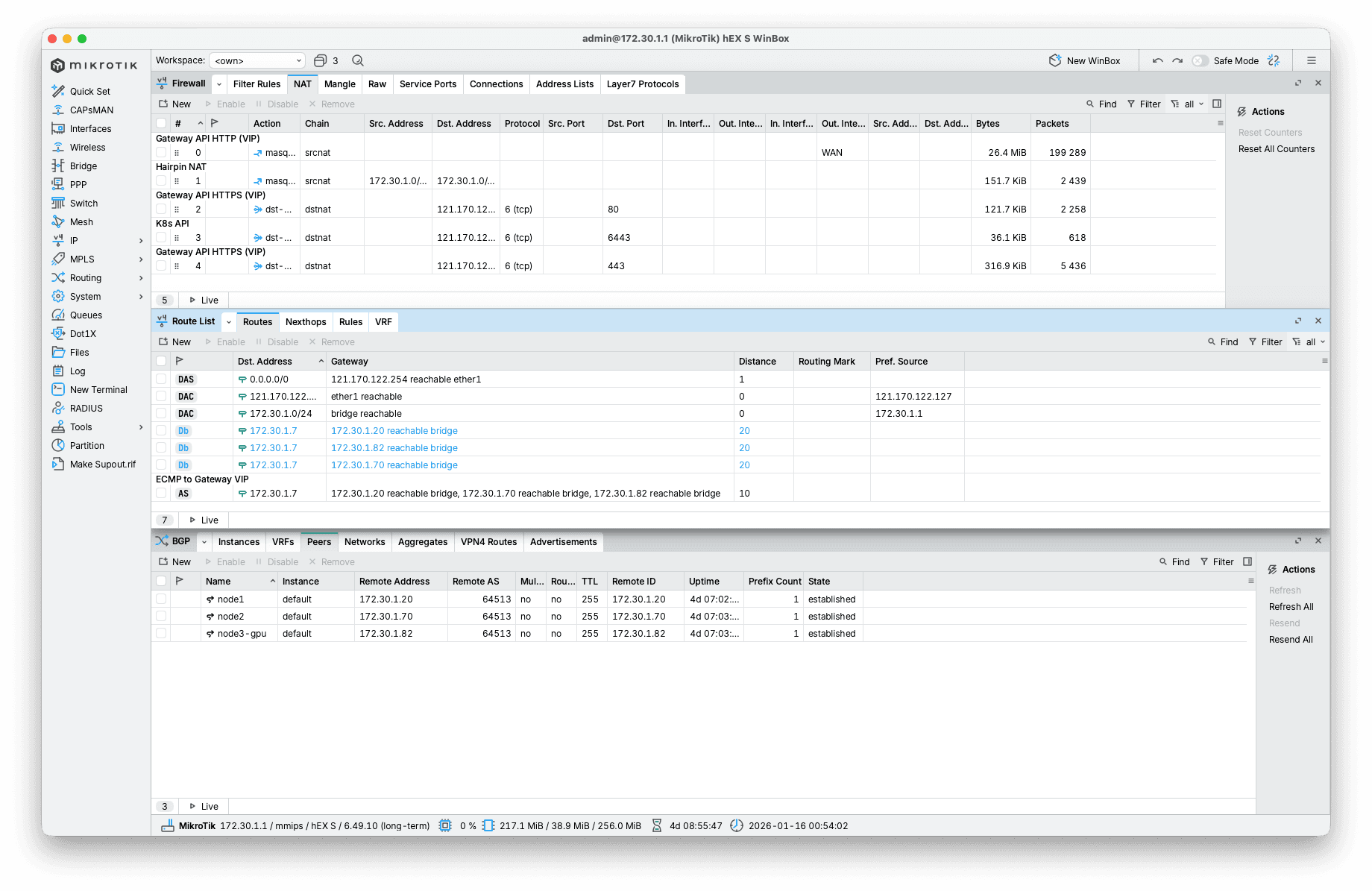
Task: Click the Dst. Address column header in Route List
Action: click(x=265, y=362)
